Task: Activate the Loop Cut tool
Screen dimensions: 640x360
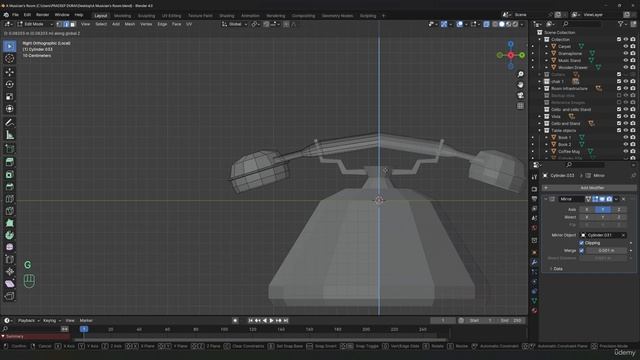Action: pyautogui.click(x=9, y=199)
